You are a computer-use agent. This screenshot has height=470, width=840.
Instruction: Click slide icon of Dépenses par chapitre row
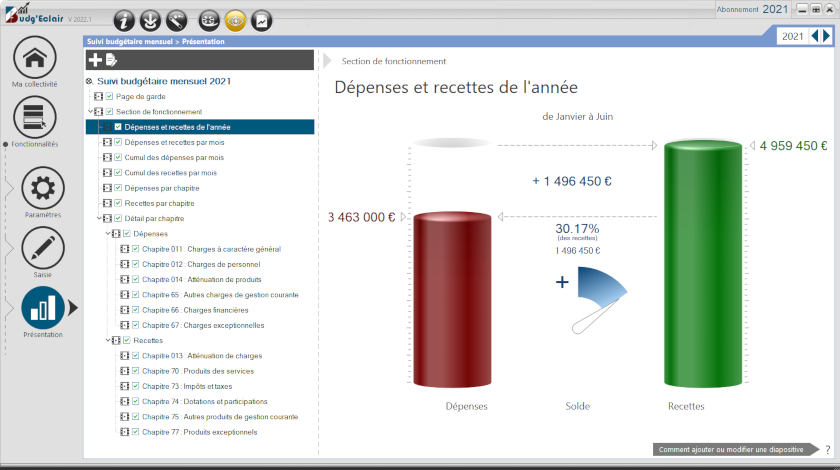(107, 188)
